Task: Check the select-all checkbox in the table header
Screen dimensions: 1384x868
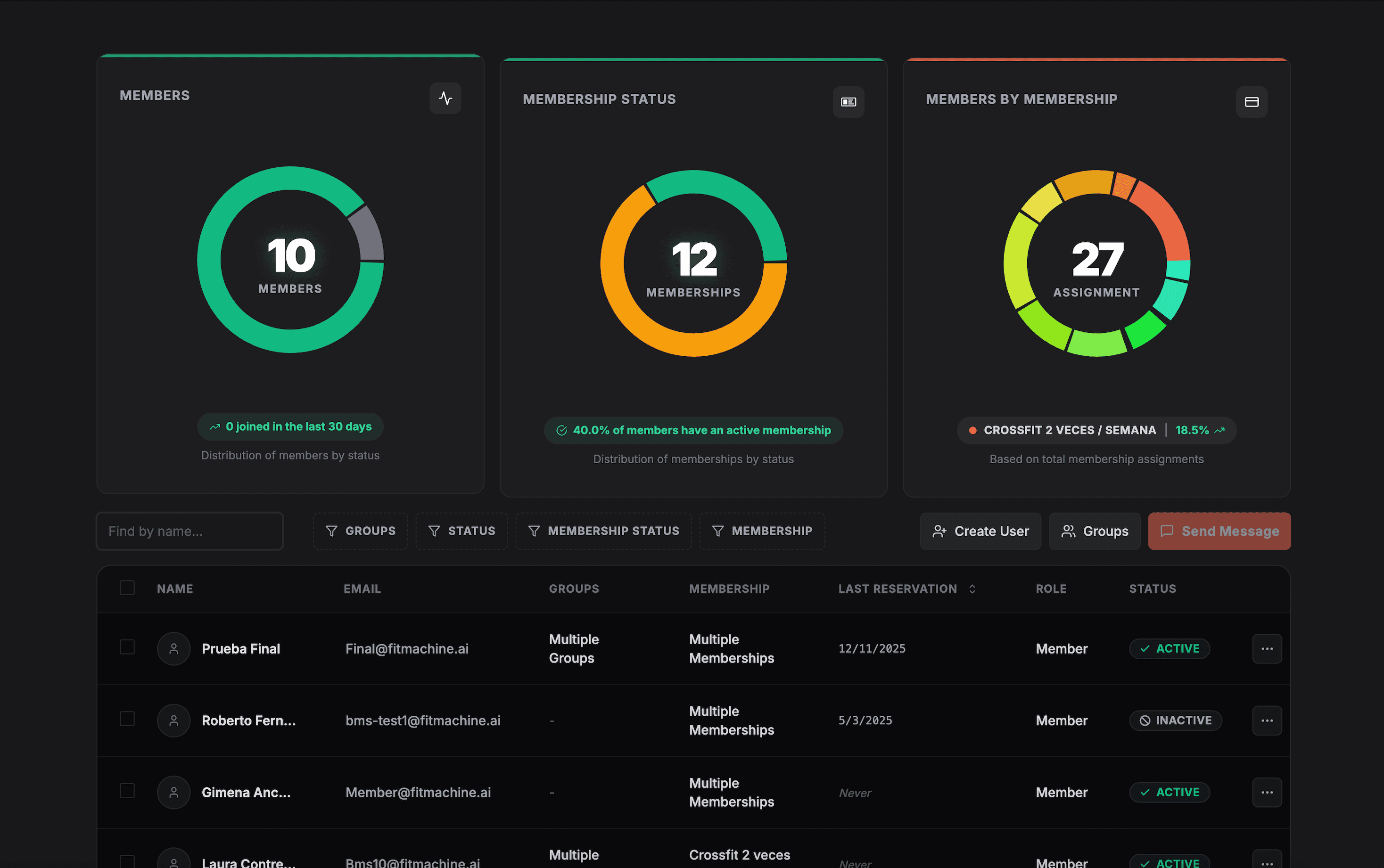Action: coord(127,588)
